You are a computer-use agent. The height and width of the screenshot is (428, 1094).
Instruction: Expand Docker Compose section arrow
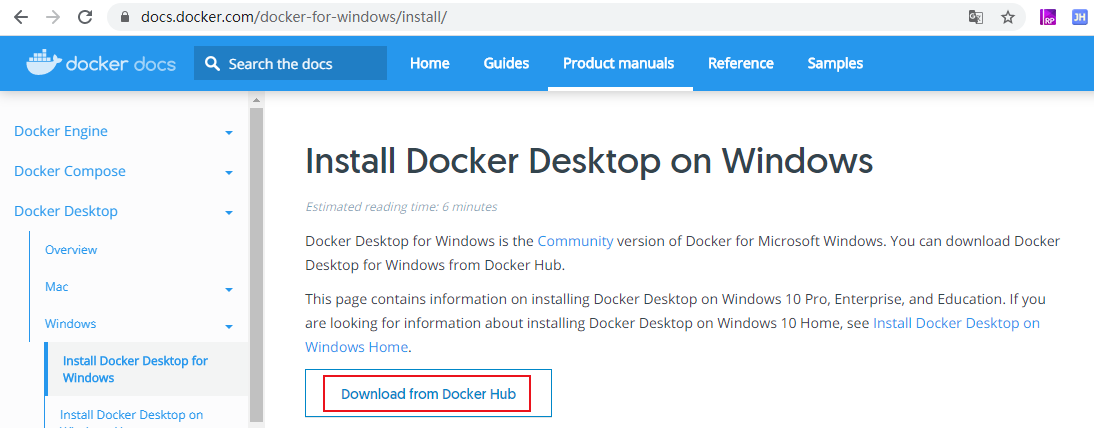tap(228, 172)
